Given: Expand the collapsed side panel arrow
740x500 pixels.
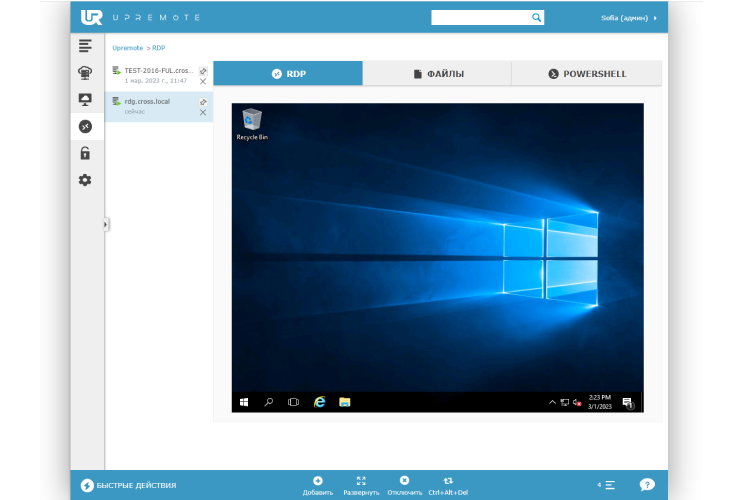Looking at the screenshot, I should pyautogui.click(x=106, y=225).
